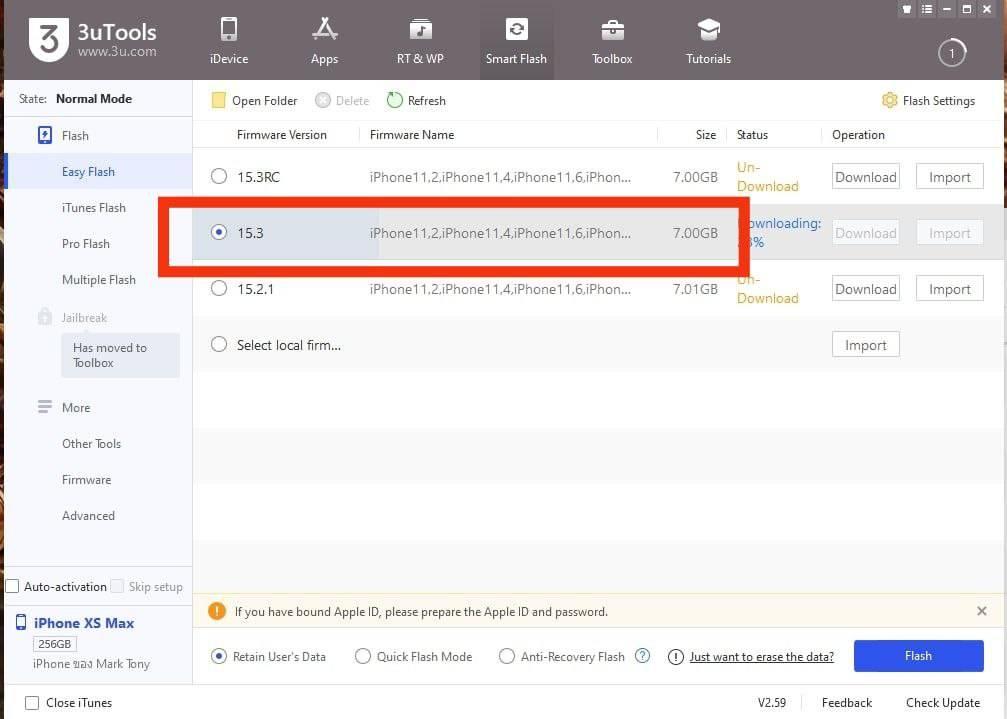Open Easy Flash in sidebar
This screenshot has height=719, width=1007.
[x=98, y=171]
